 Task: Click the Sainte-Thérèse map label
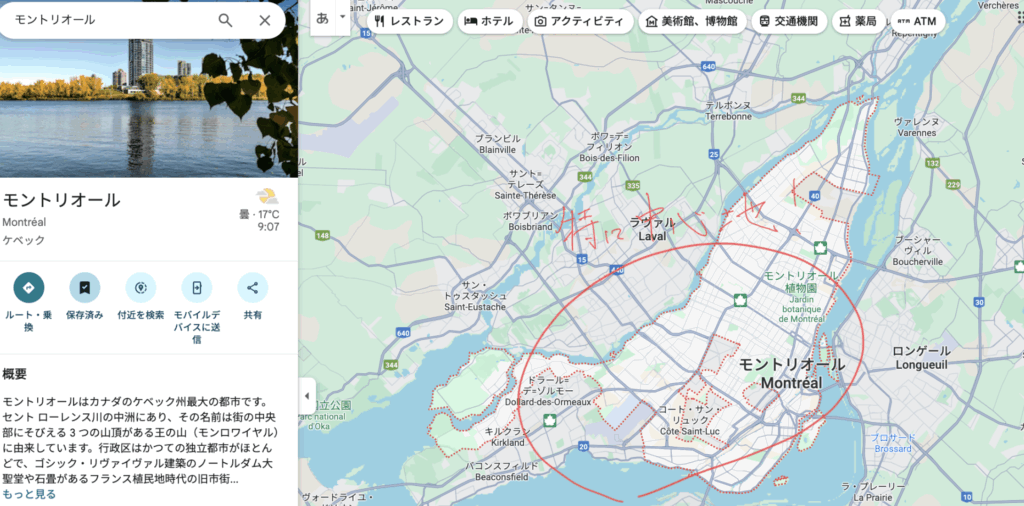click(x=525, y=184)
